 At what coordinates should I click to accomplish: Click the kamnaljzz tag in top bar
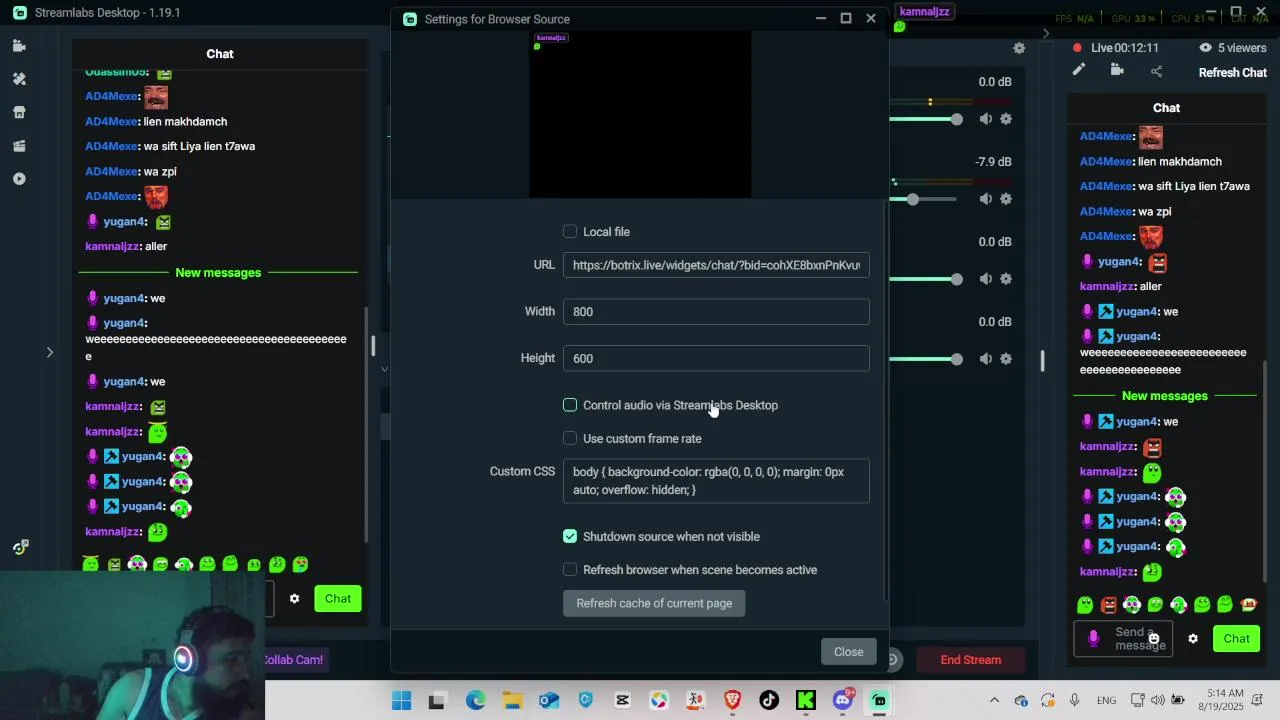tap(924, 12)
